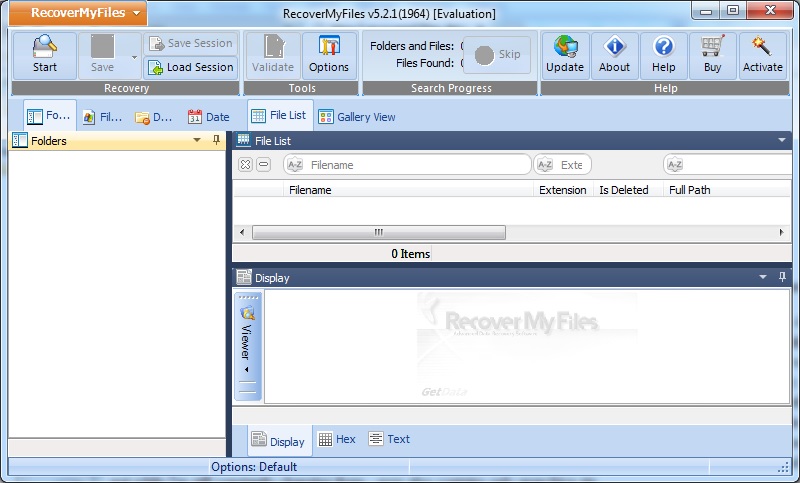
Task: Click the Activate wand icon
Action: point(763,47)
